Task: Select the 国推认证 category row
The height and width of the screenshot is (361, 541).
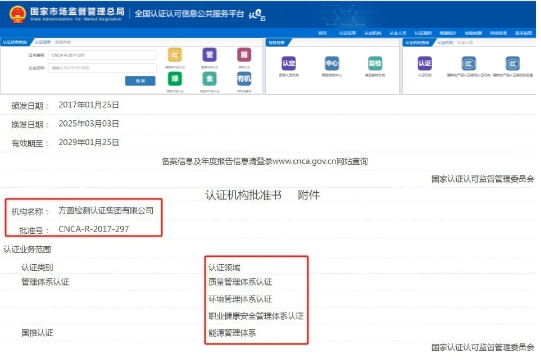Action: click(37, 333)
